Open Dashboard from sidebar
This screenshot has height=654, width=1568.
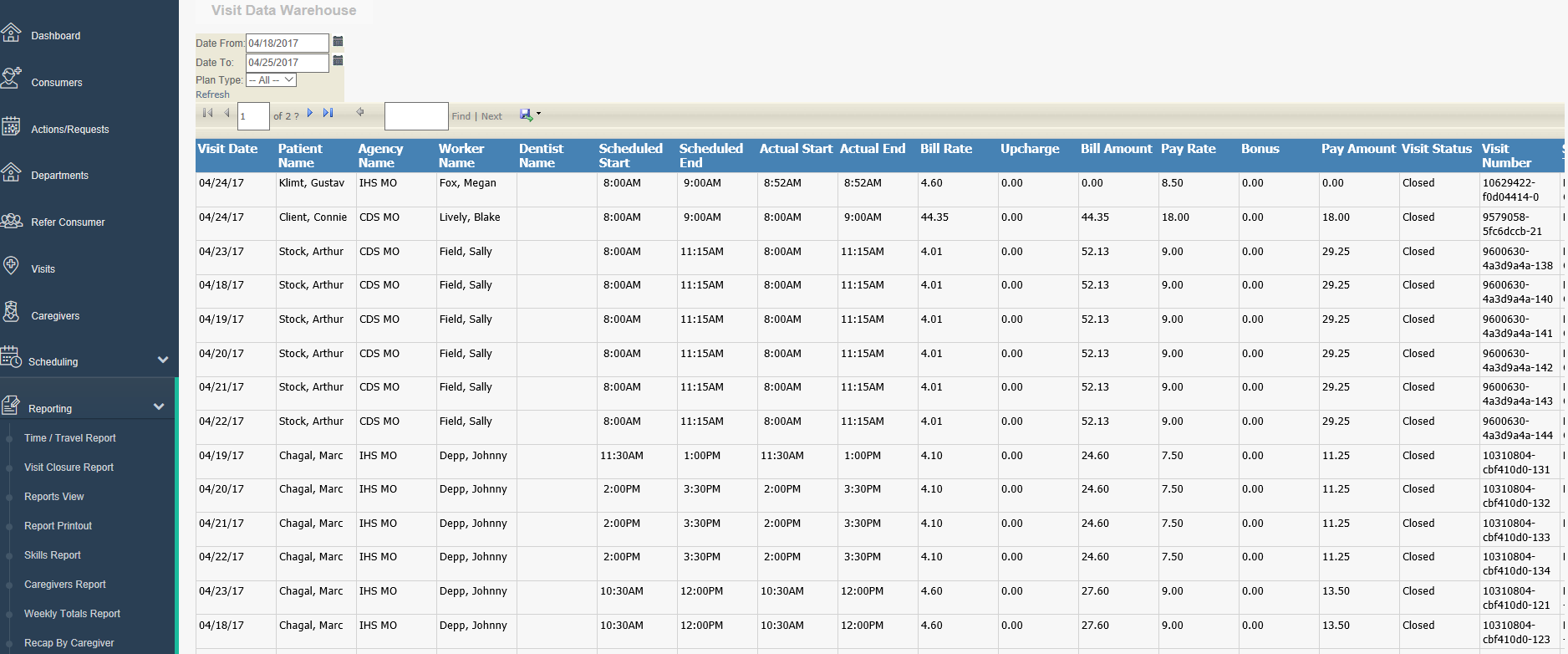click(x=56, y=36)
